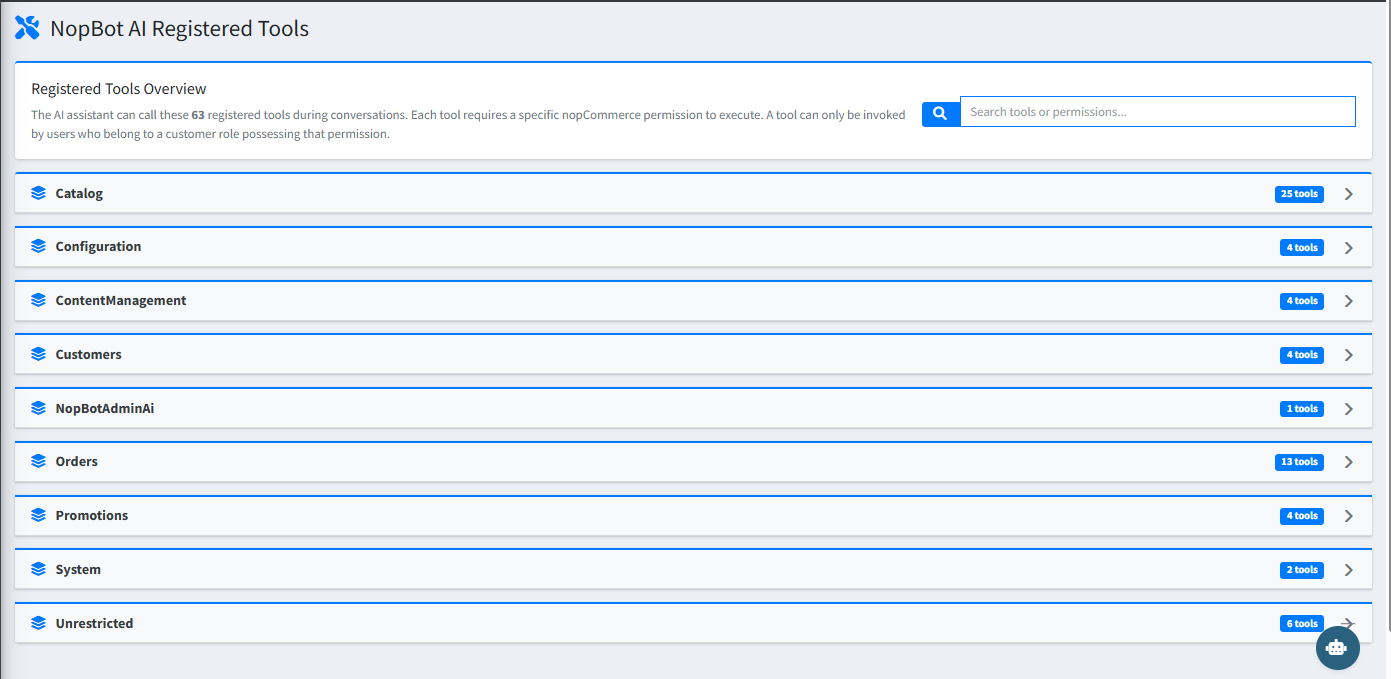Click the 13 tools badge
The image size is (1391, 679).
point(1299,462)
